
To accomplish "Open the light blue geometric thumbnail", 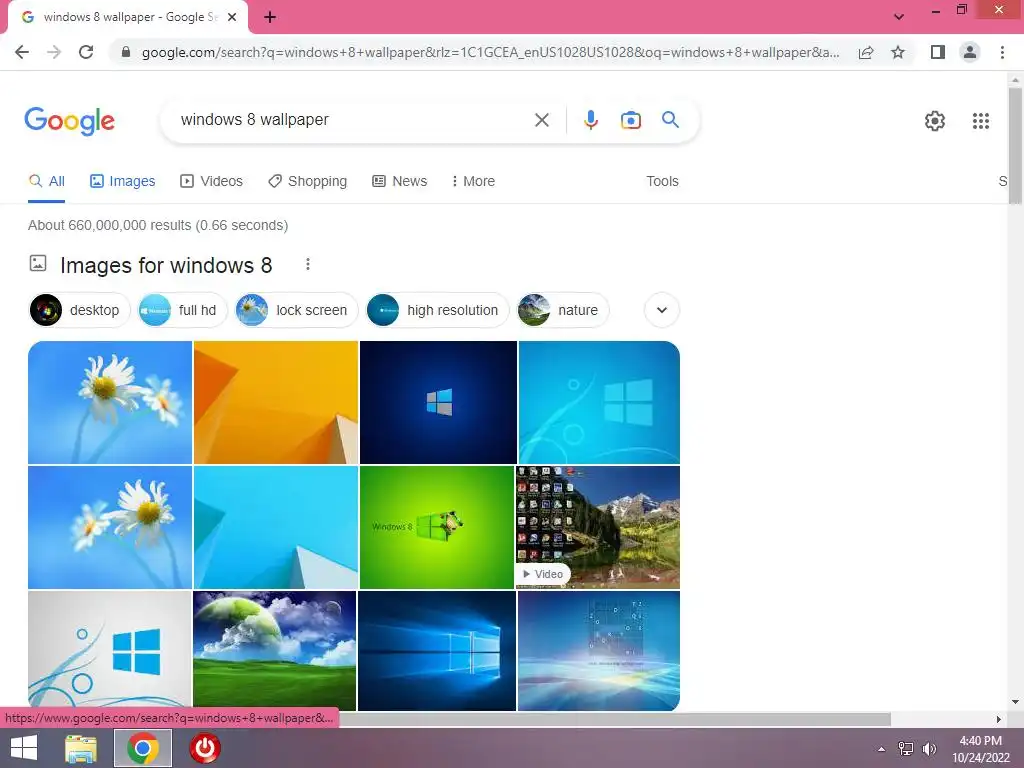I will [276, 527].
